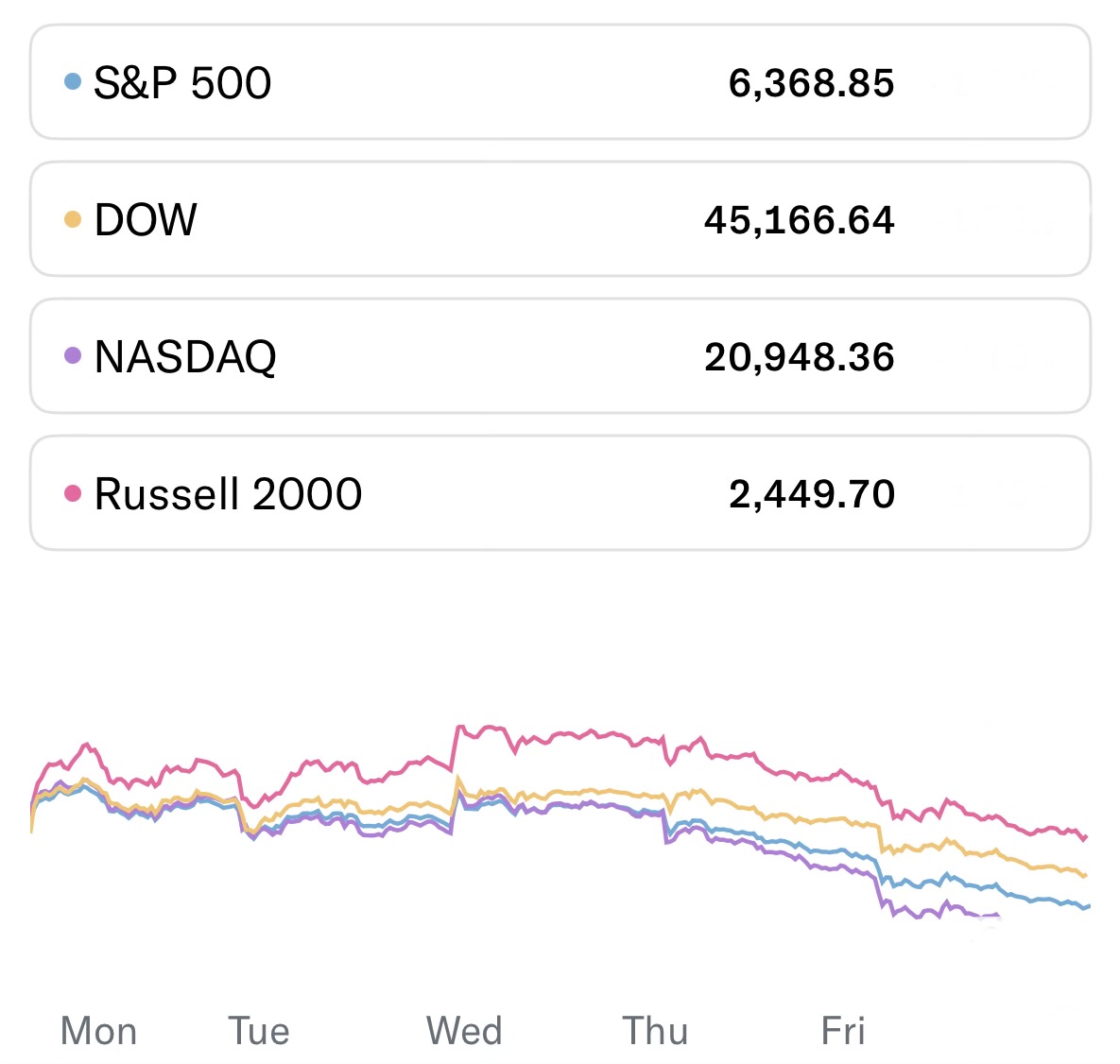The height and width of the screenshot is (1064, 1120).
Task: Jump to Fri on the chart axis
Action: (843, 1031)
